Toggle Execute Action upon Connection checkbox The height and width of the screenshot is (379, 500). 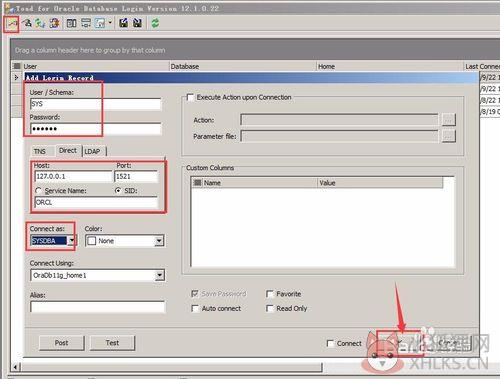point(190,98)
